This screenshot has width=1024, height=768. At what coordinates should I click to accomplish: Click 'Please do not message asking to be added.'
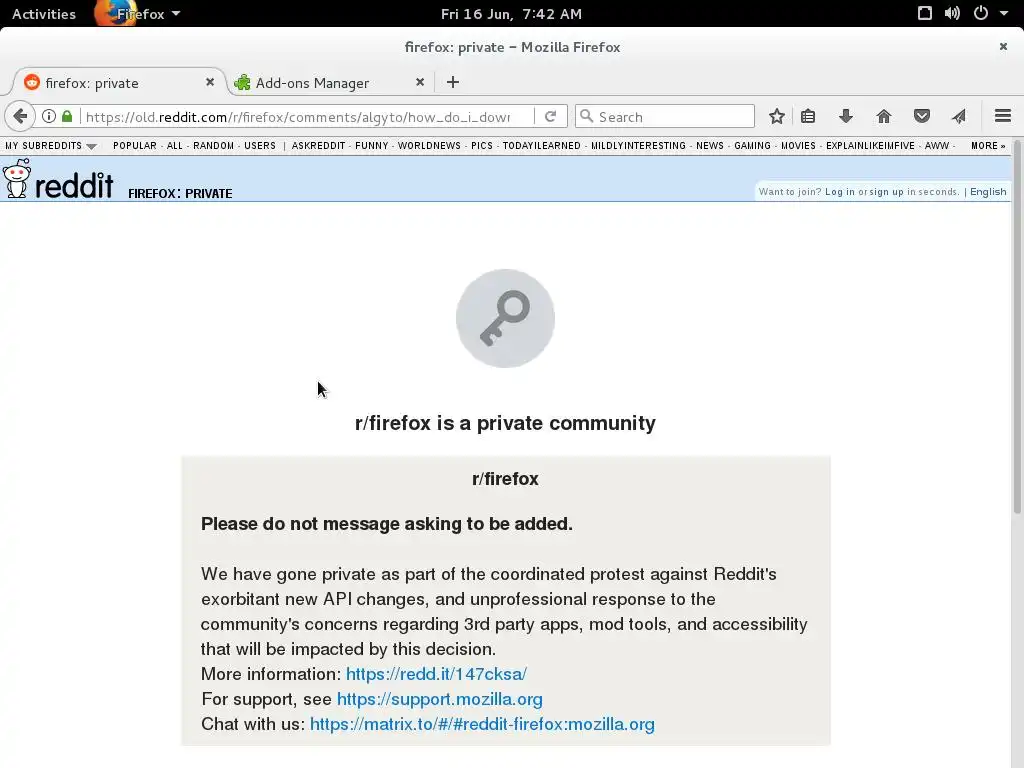tap(387, 524)
